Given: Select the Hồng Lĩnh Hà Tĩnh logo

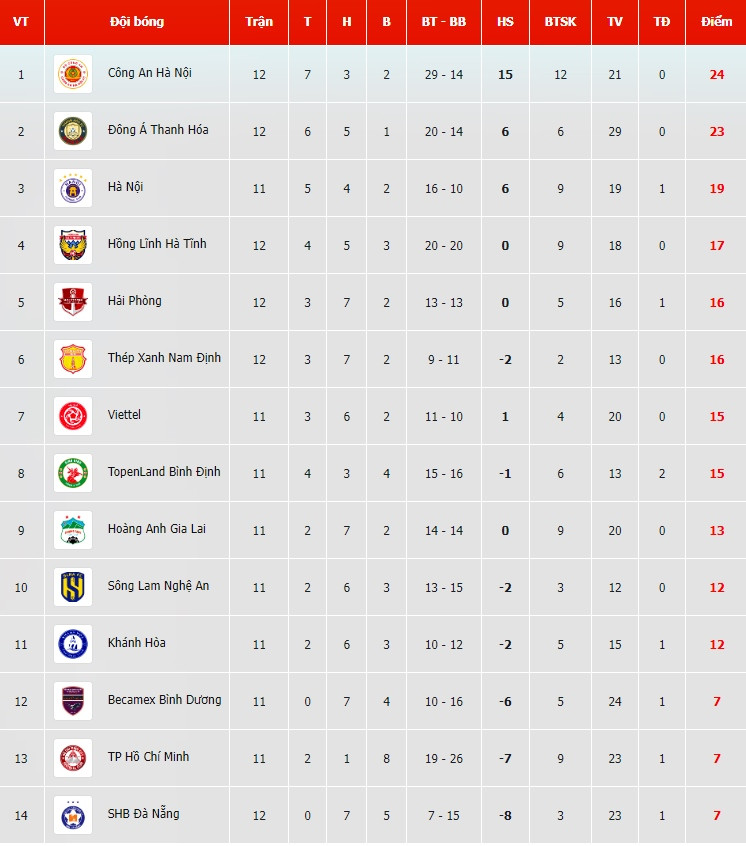Looking at the screenshot, I should coord(73,245).
